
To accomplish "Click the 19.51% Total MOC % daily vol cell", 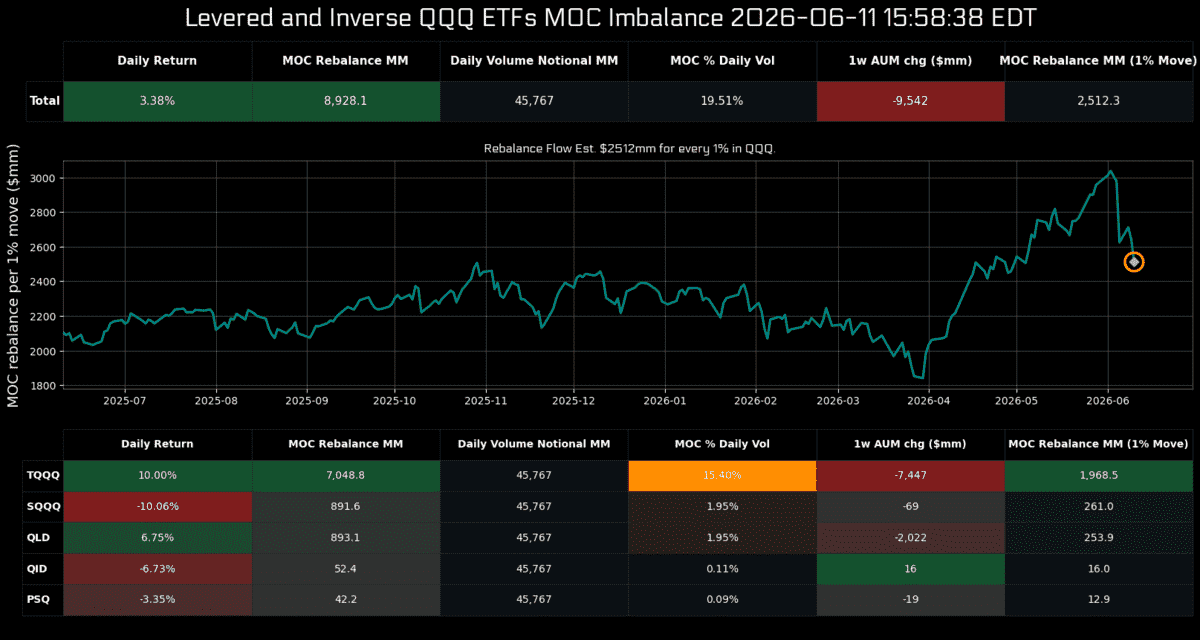I will (722, 101).
